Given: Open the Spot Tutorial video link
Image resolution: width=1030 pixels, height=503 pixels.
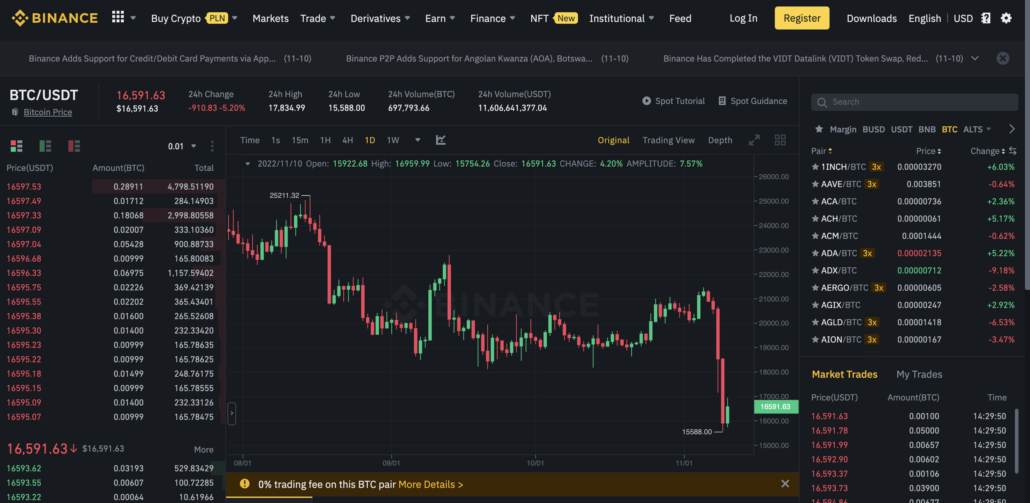Looking at the screenshot, I should [673, 101].
